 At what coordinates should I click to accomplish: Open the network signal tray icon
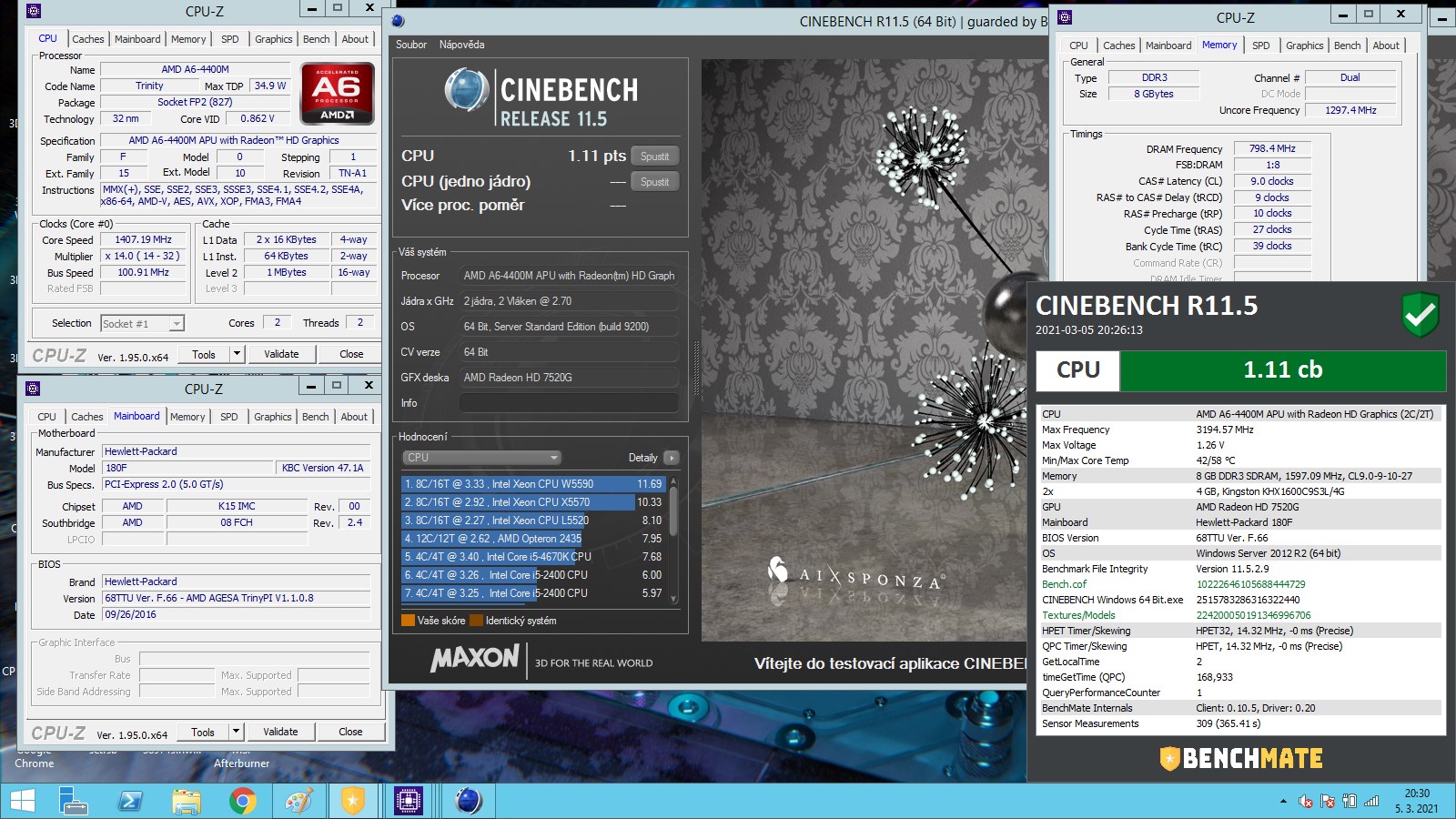coord(1371,802)
